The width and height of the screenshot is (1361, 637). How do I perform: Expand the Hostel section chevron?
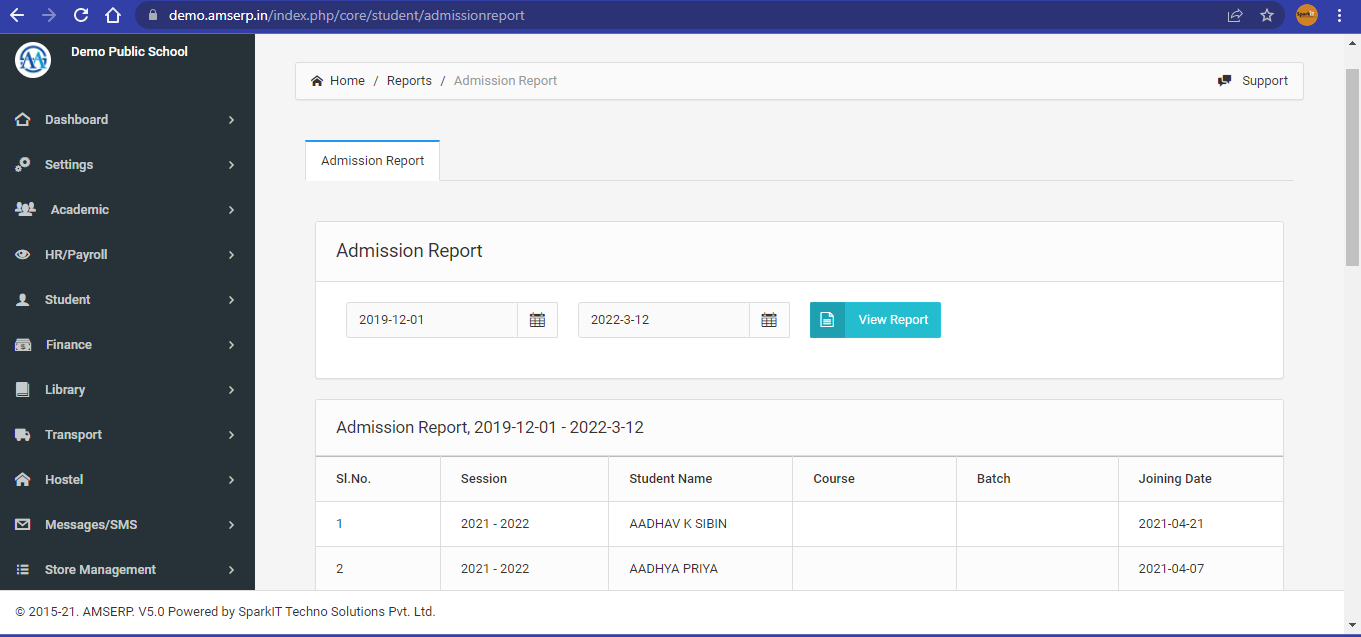(233, 479)
